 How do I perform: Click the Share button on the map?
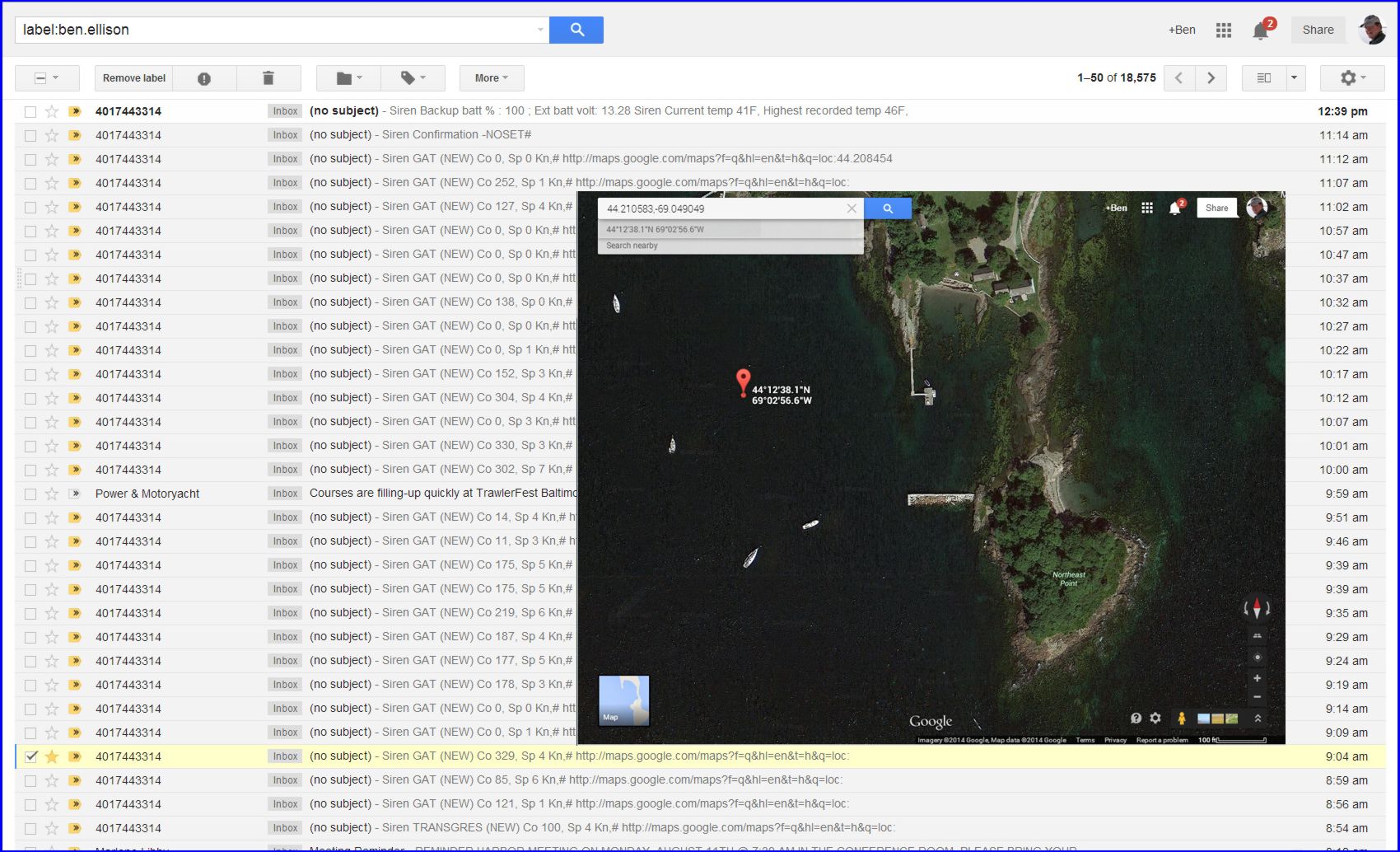[1216, 208]
